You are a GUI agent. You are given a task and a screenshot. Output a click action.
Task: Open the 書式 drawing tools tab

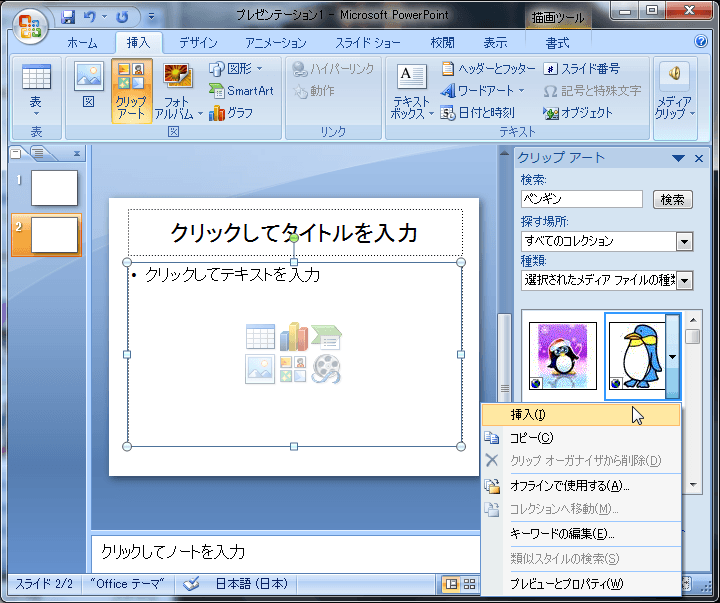557,43
